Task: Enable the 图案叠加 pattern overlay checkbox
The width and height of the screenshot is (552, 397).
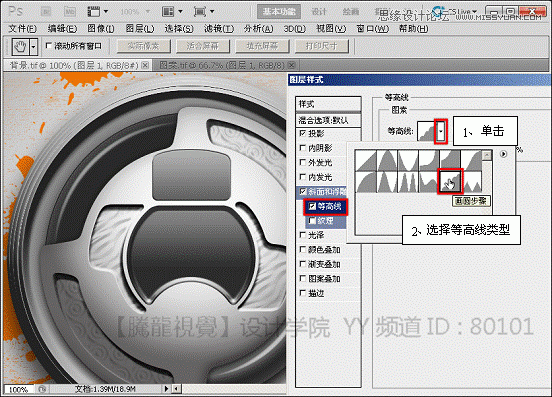Action: click(302, 278)
